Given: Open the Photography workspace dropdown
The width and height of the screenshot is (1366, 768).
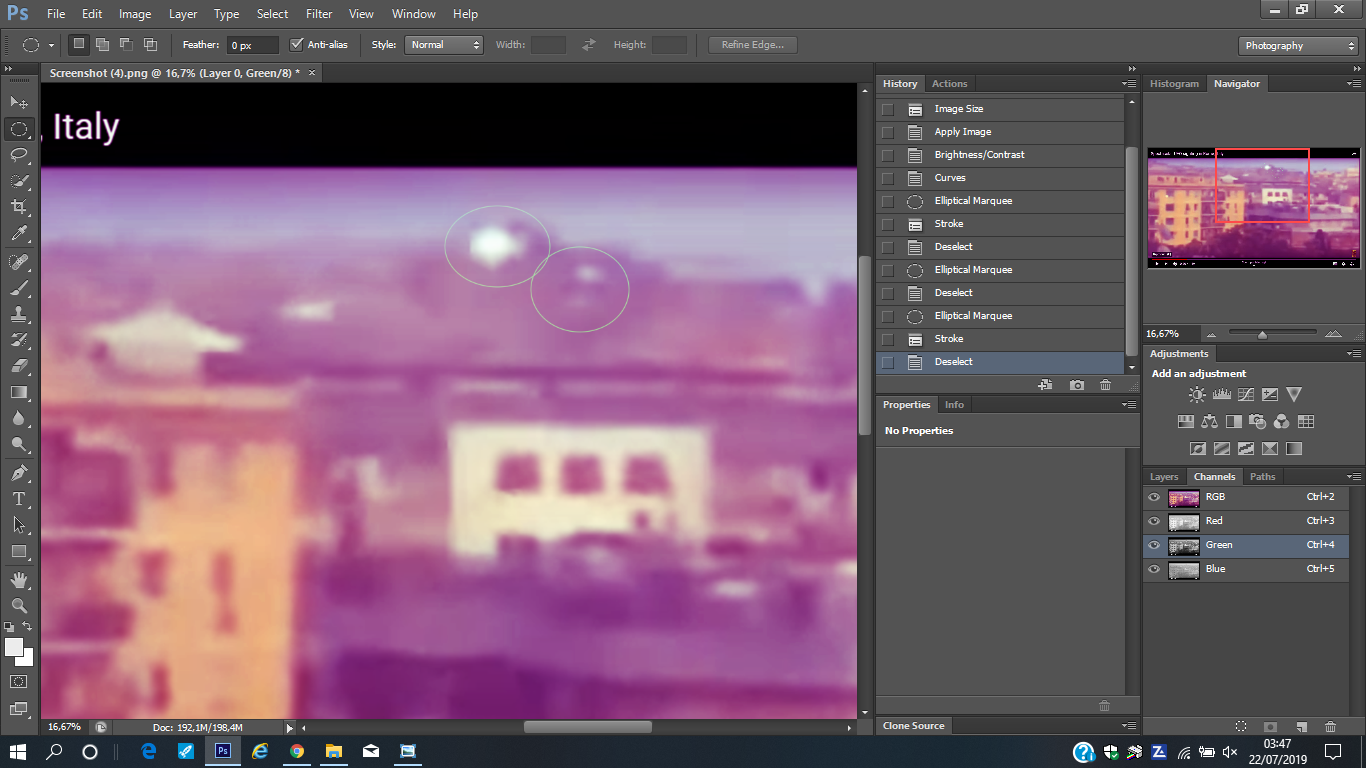Looking at the screenshot, I should coord(1298,46).
